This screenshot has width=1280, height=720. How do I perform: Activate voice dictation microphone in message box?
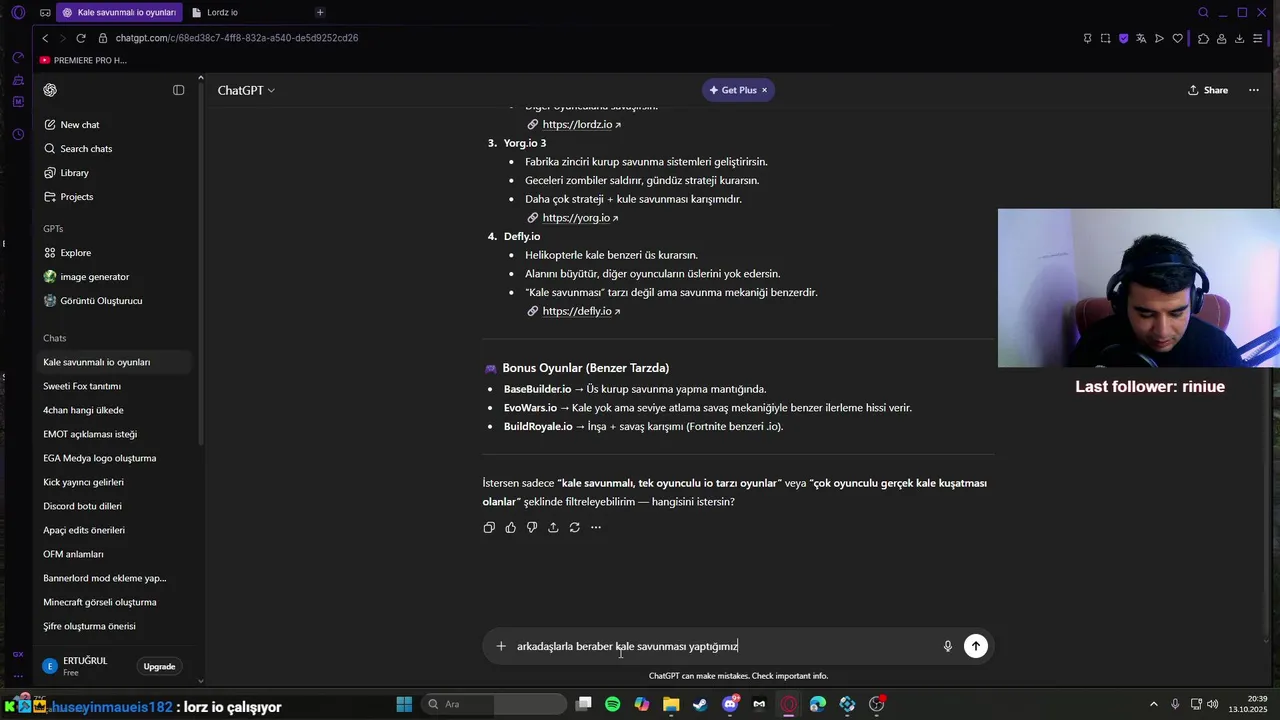947,646
